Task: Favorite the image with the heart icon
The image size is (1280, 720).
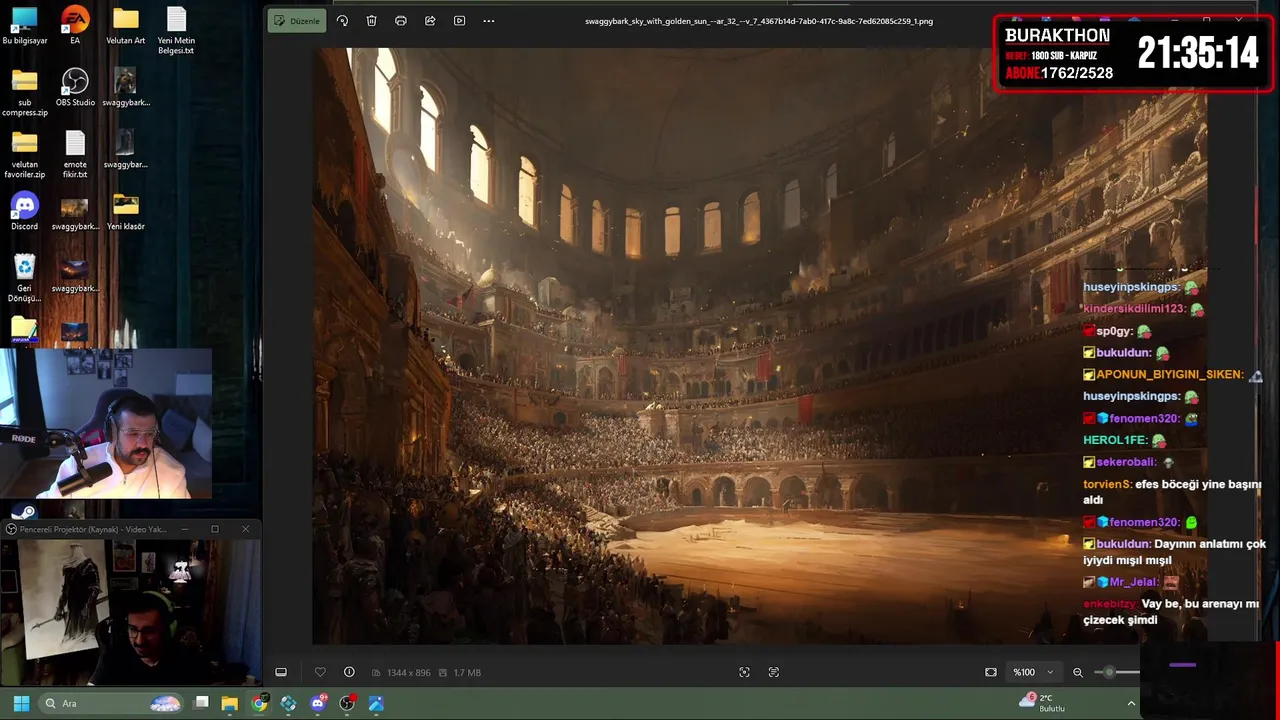Action: [x=320, y=672]
